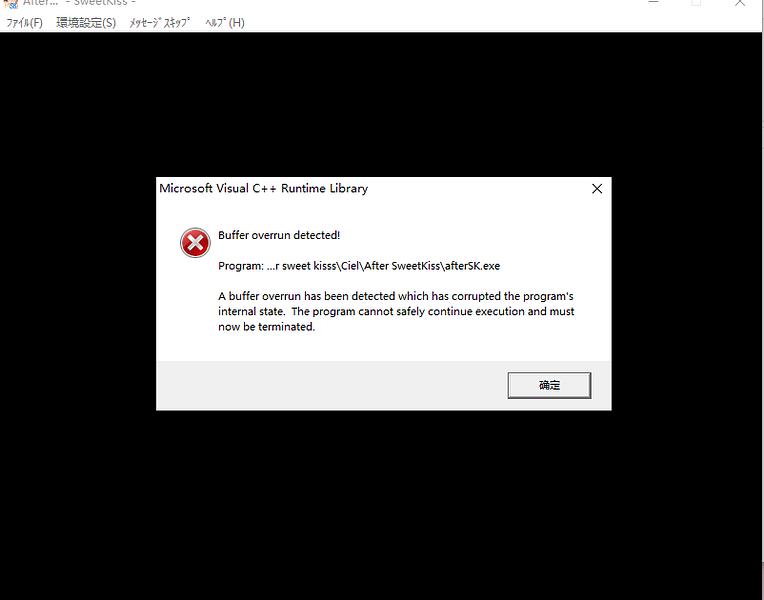Minimize the After SweetKiss game window
This screenshot has height=600, width=764.
tap(654, 2)
